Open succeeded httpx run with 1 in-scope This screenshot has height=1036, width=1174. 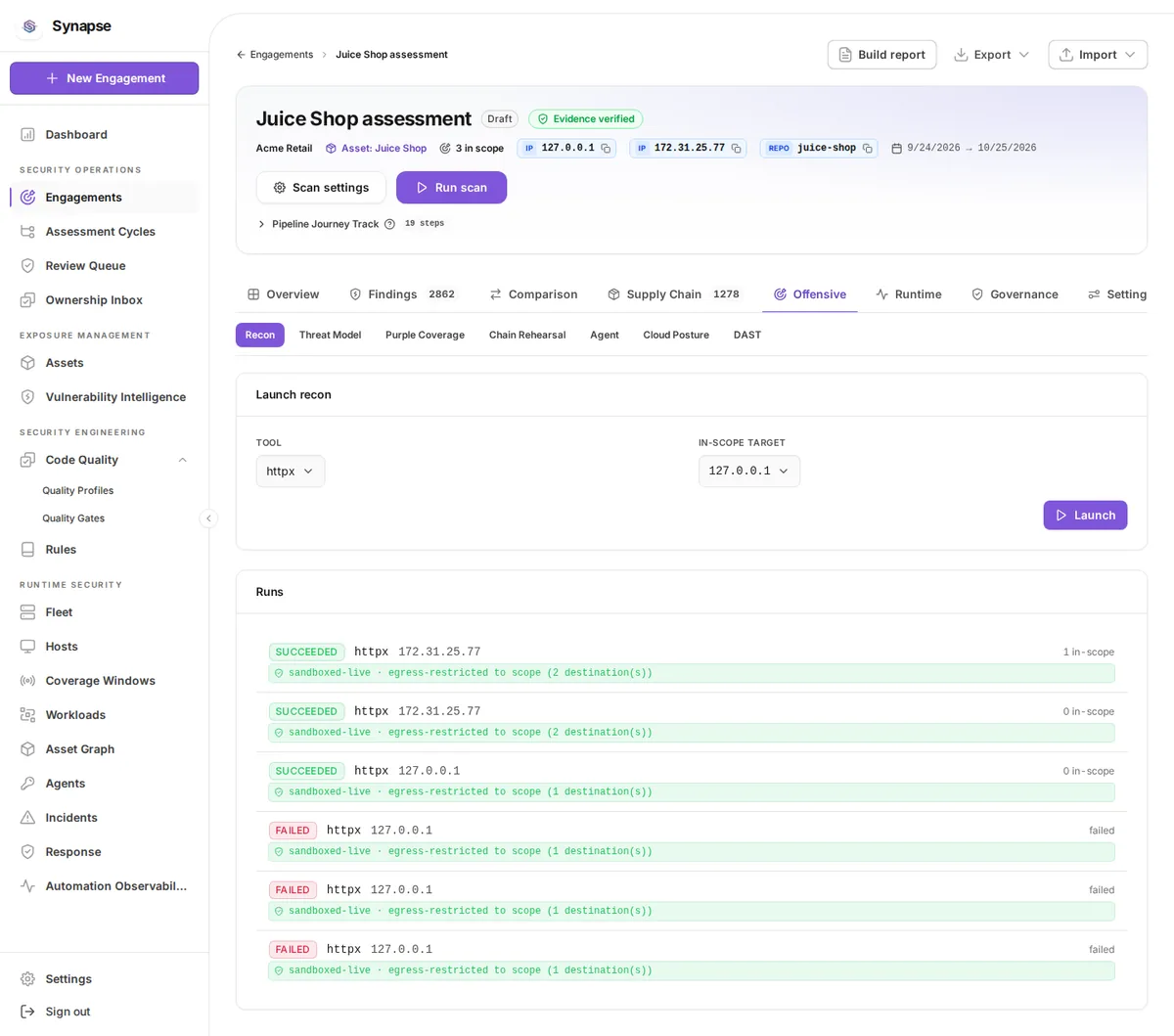(x=692, y=662)
